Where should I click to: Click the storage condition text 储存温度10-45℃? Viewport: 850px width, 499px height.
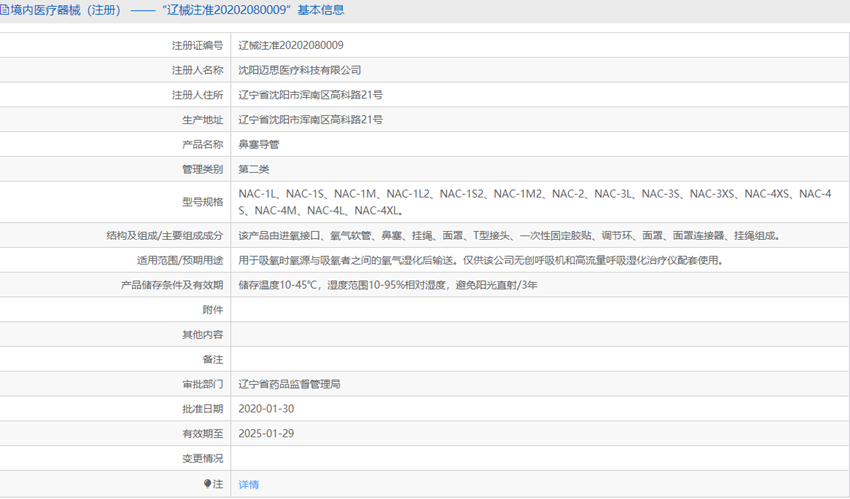click(388, 285)
